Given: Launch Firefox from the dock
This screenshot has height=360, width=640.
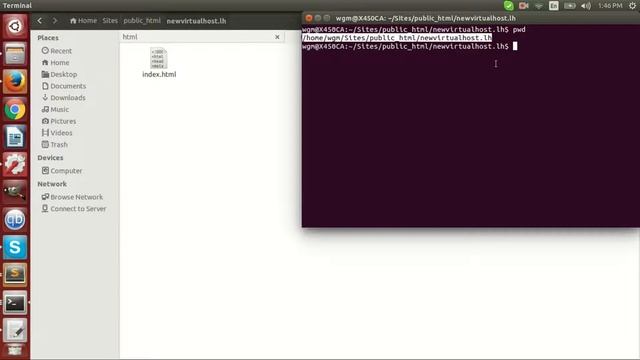Looking at the screenshot, I should [15, 81].
